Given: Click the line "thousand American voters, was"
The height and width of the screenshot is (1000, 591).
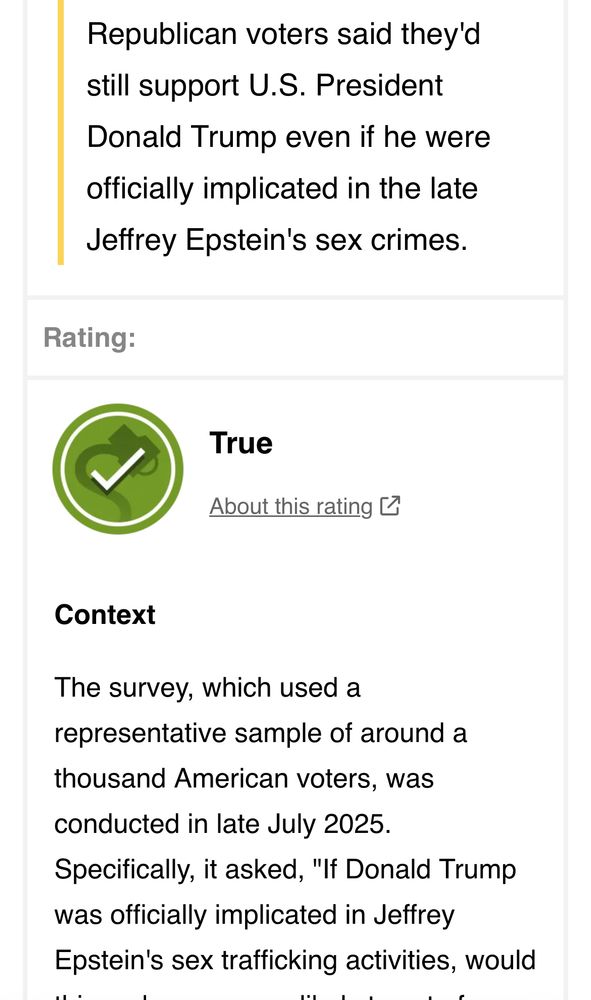Looking at the screenshot, I should pyautogui.click(x=244, y=779).
